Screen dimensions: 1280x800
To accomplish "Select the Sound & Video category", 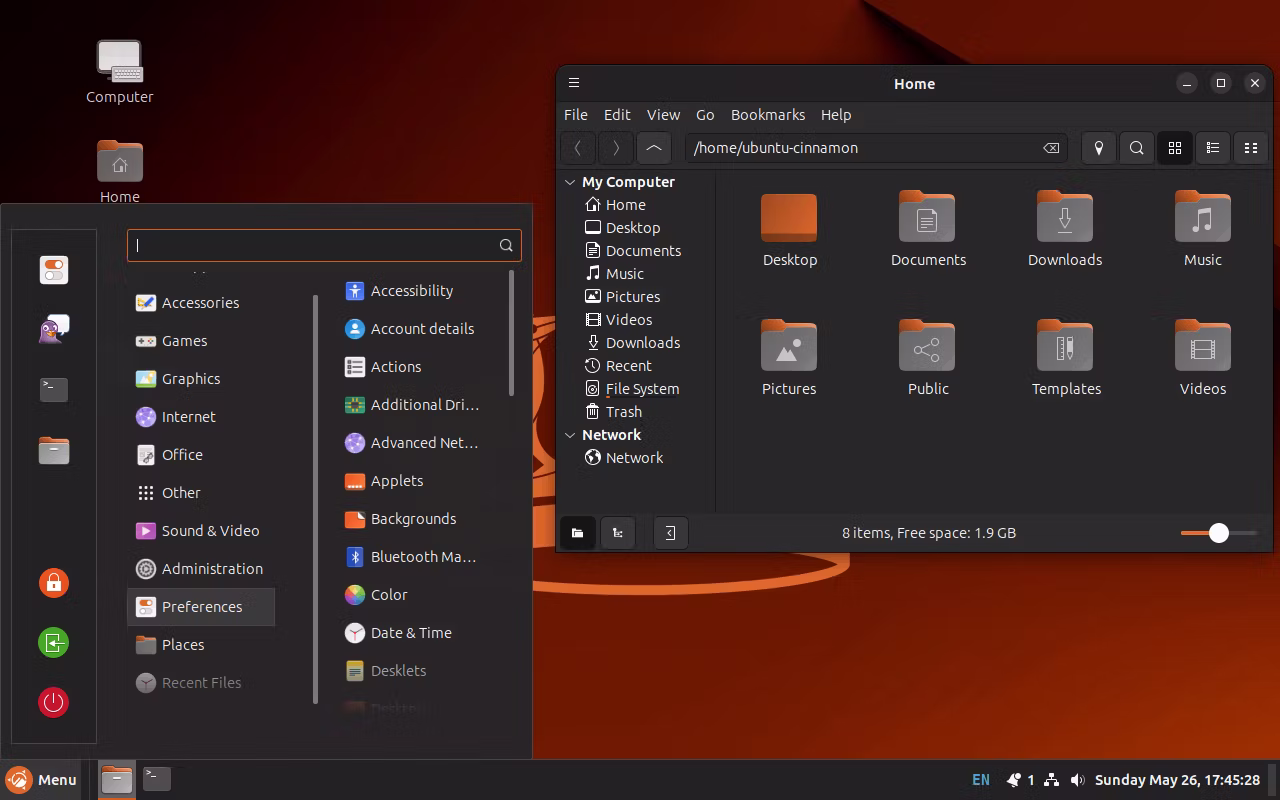I will (x=201, y=531).
